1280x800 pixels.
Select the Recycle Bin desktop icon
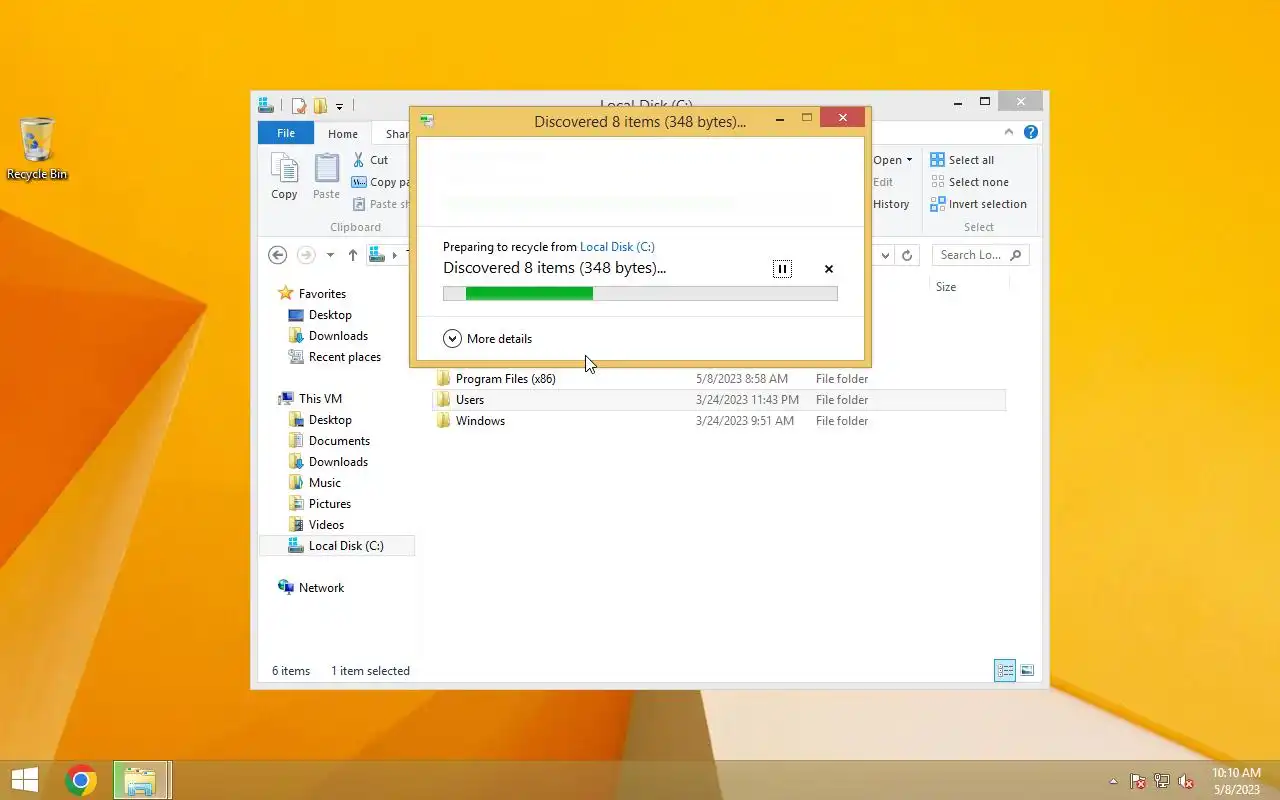[37, 150]
